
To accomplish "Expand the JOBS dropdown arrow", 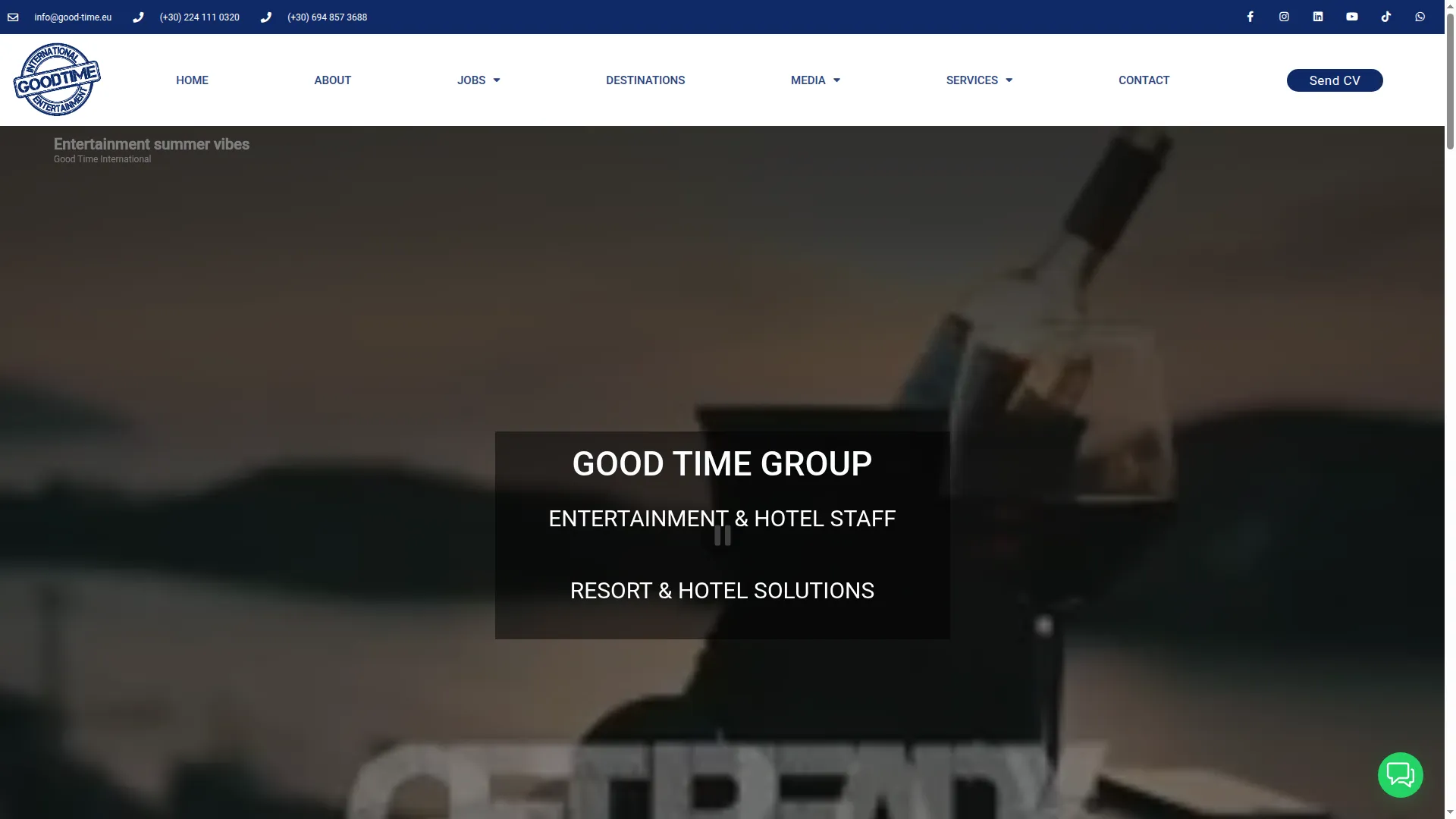I will point(497,80).
